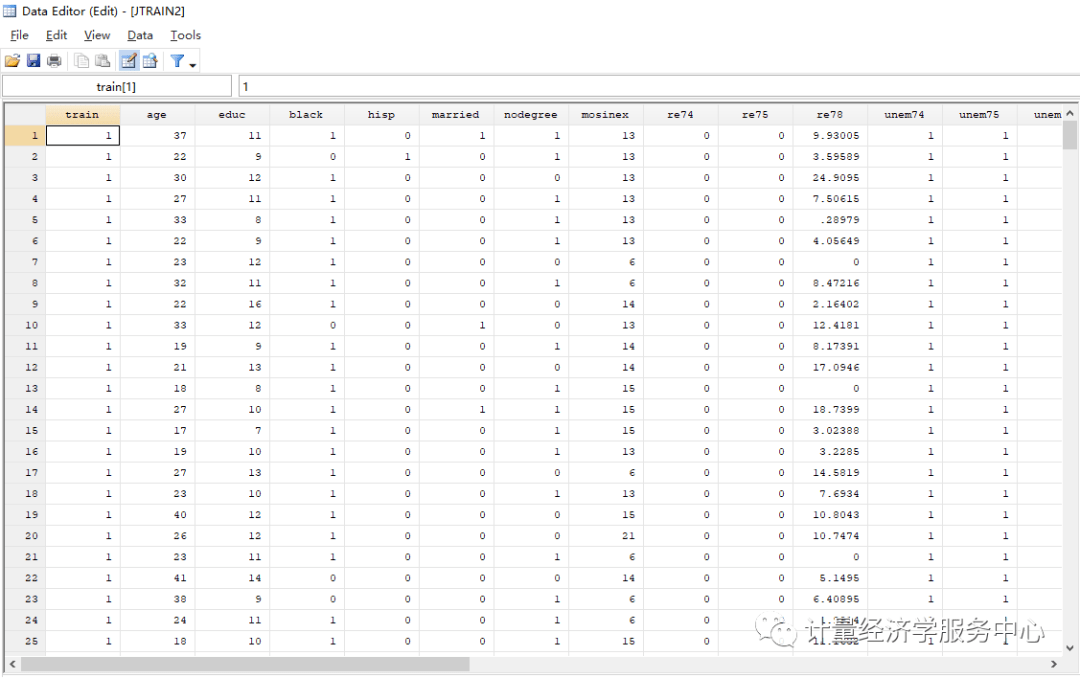Open the filter dropdown arrow

pyautogui.click(x=190, y=62)
